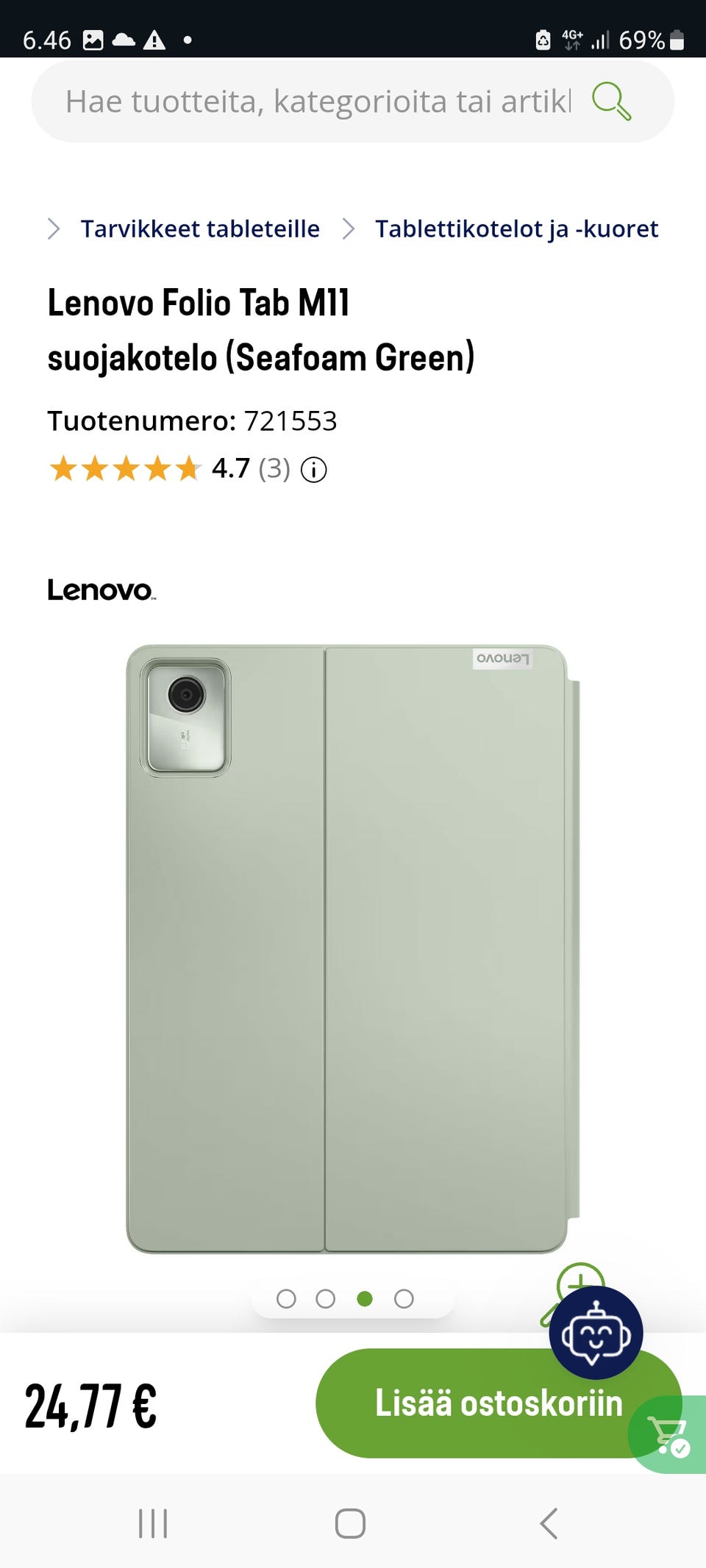Tap chevron before Tarvikkeet tableteille breadcrumb

pos(54,229)
